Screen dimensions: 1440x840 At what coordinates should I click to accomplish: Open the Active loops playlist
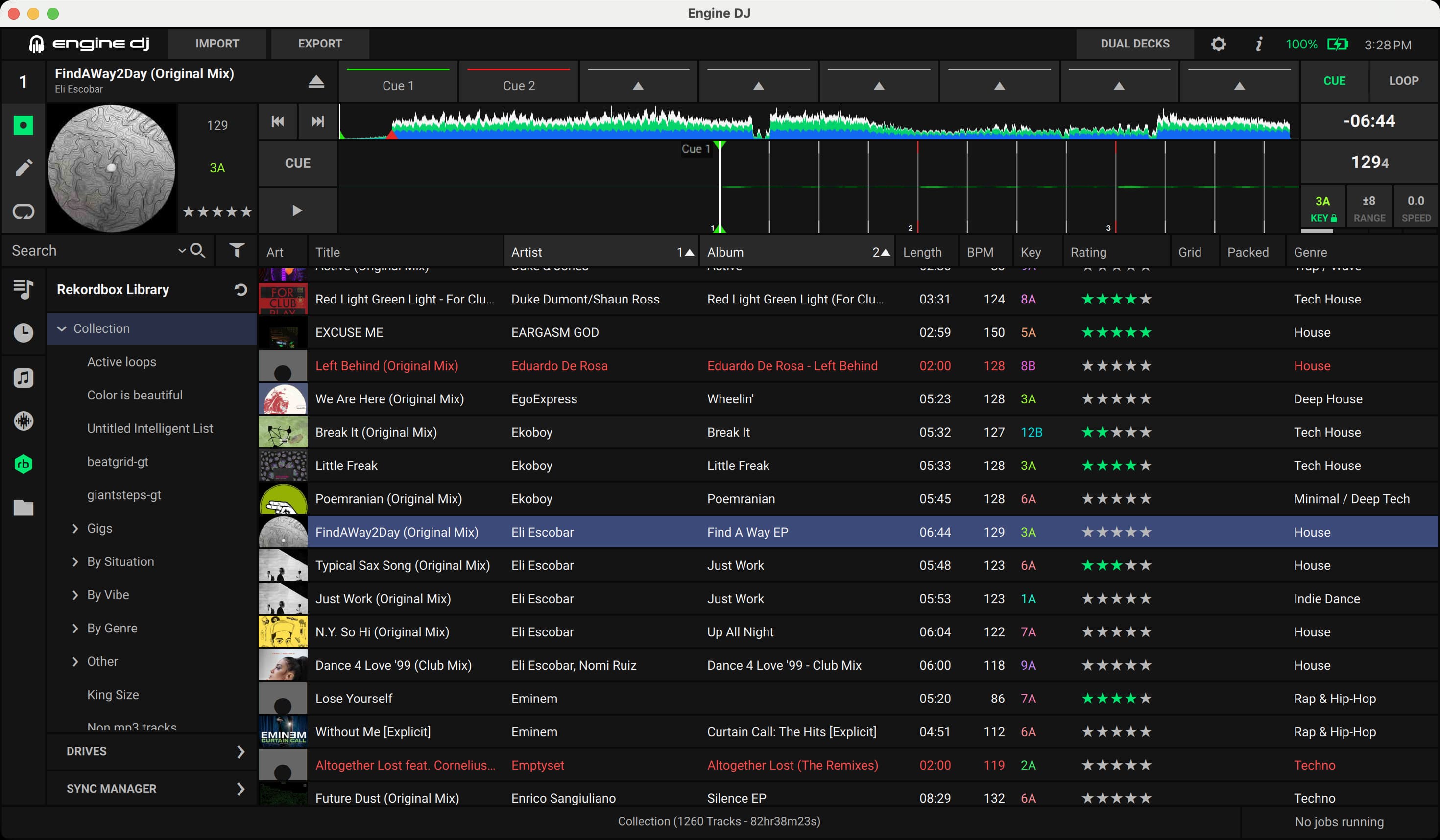tap(121, 362)
